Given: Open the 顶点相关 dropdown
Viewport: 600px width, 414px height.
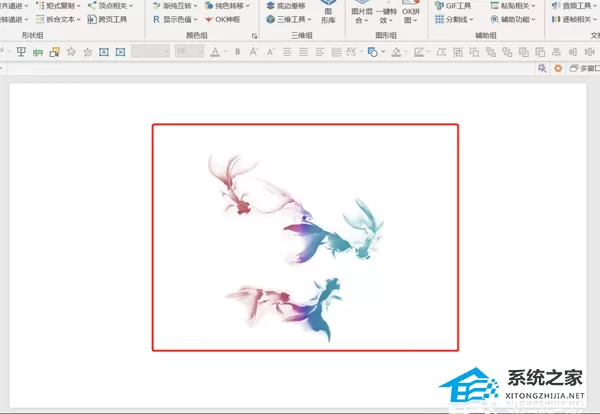Looking at the screenshot, I should pos(110,6).
